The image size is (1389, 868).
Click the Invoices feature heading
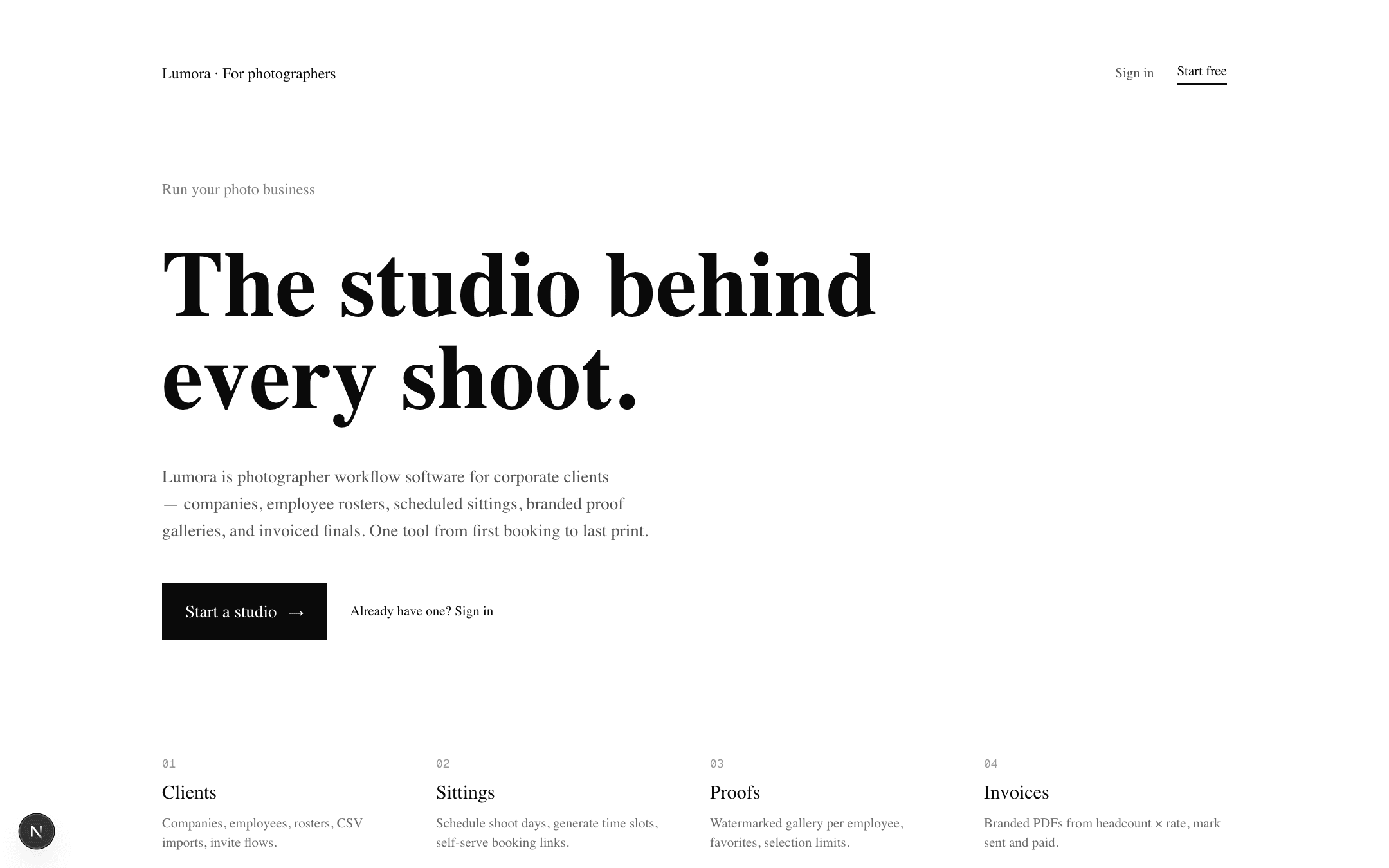(x=1016, y=792)
